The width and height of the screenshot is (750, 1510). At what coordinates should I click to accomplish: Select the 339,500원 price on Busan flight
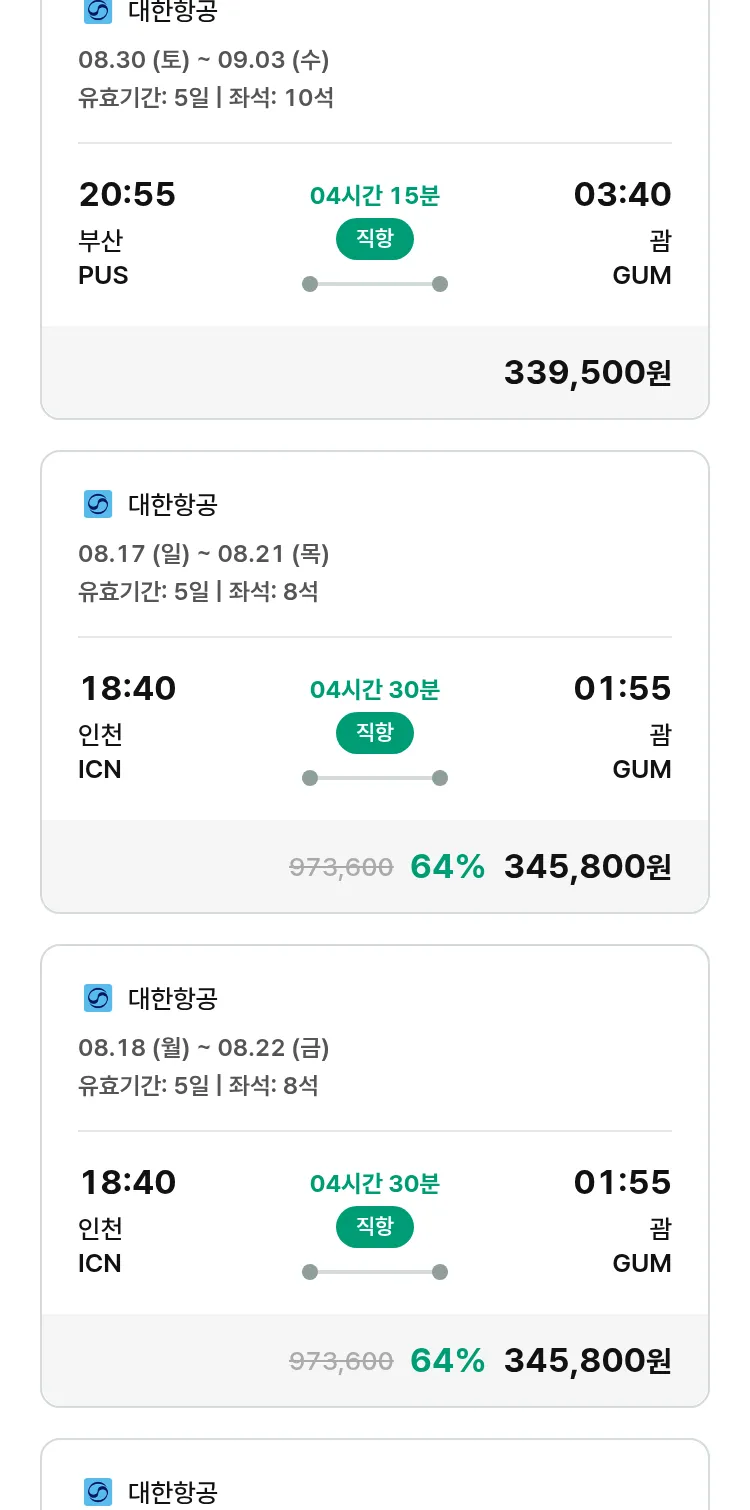point(587,373)
